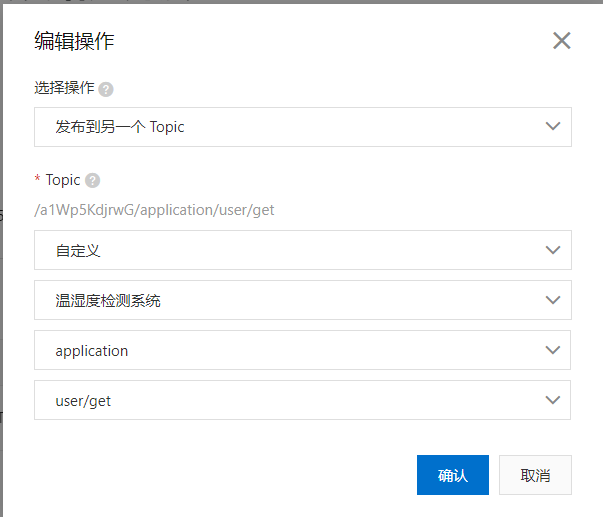Click the help icon beside 选择操作
Screen dimensions: 603x517
[x=106, y=88]
